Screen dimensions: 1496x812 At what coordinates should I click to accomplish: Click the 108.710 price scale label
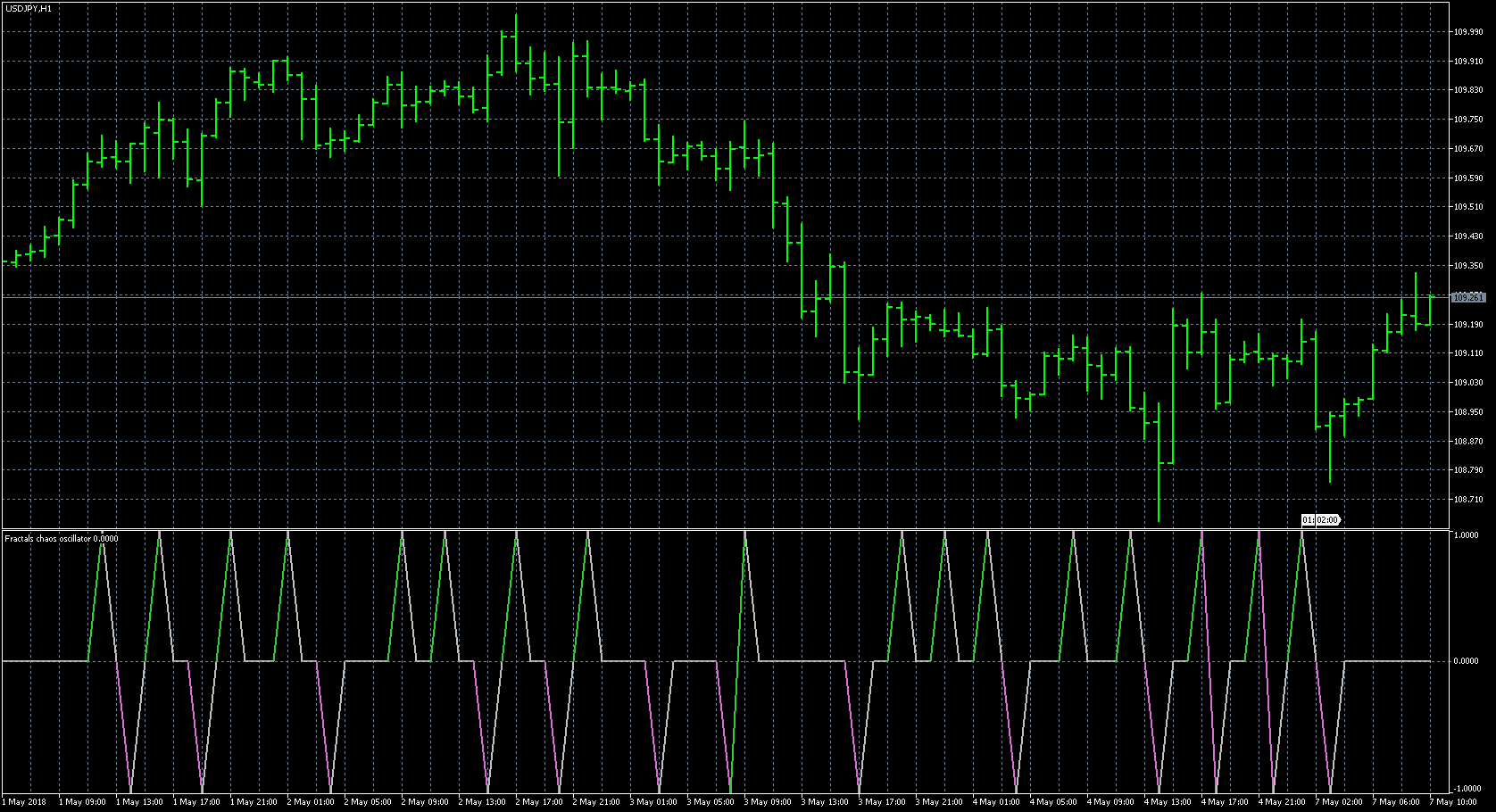coord(1468,500)
